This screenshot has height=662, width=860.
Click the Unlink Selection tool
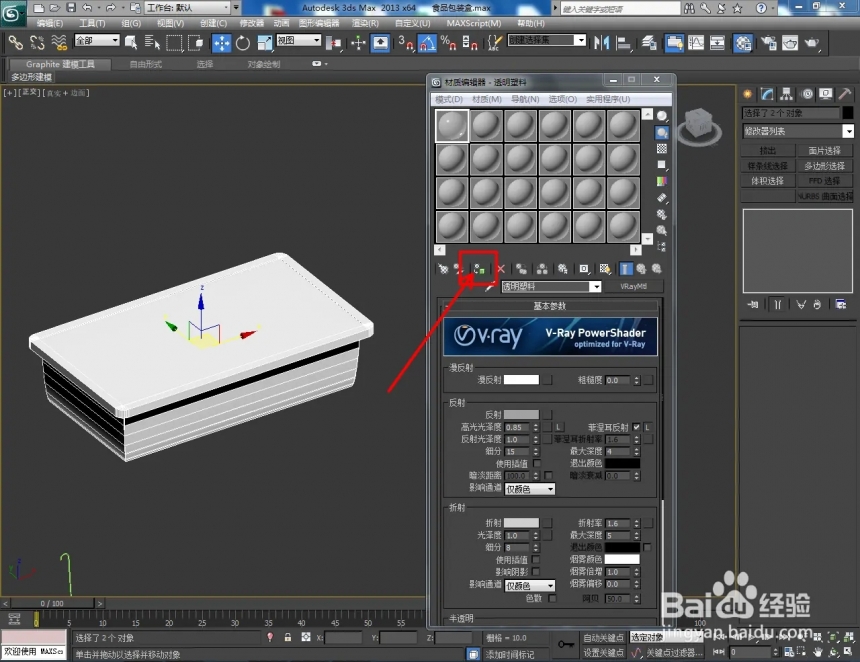tap(37, 42)
